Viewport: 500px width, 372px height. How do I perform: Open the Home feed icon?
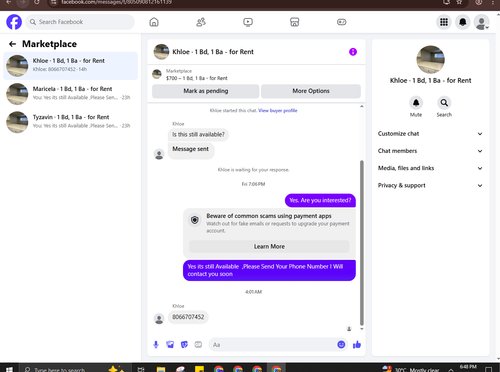[154, 22]
